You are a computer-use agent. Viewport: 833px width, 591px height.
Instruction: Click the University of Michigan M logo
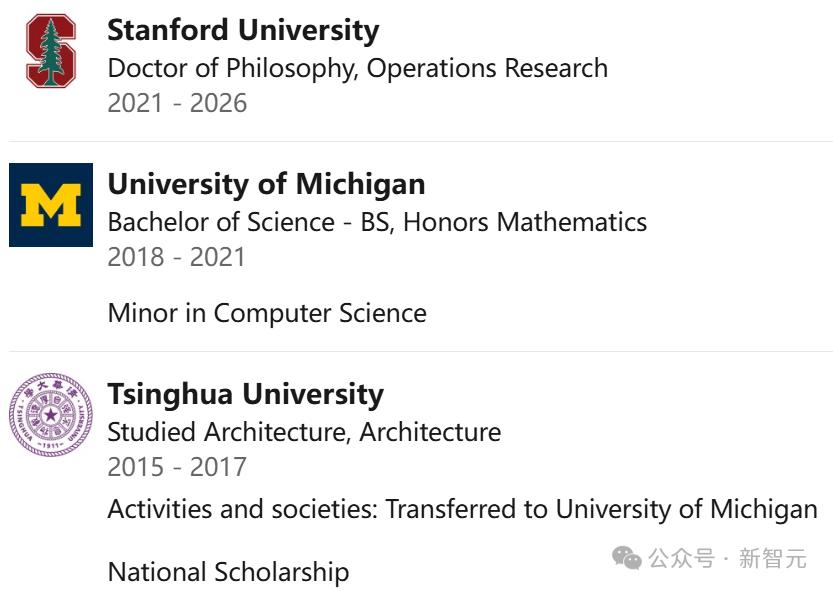51,205
